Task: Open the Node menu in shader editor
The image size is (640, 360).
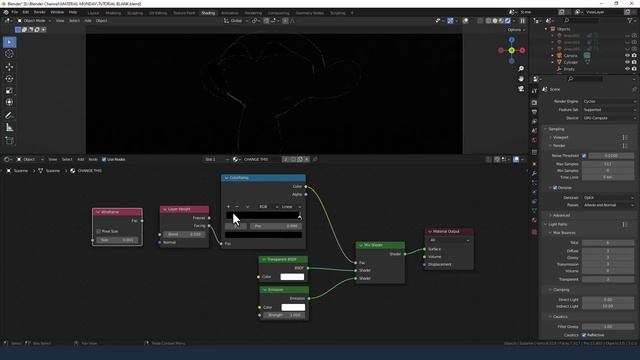Action: click(x=93, y=159)
